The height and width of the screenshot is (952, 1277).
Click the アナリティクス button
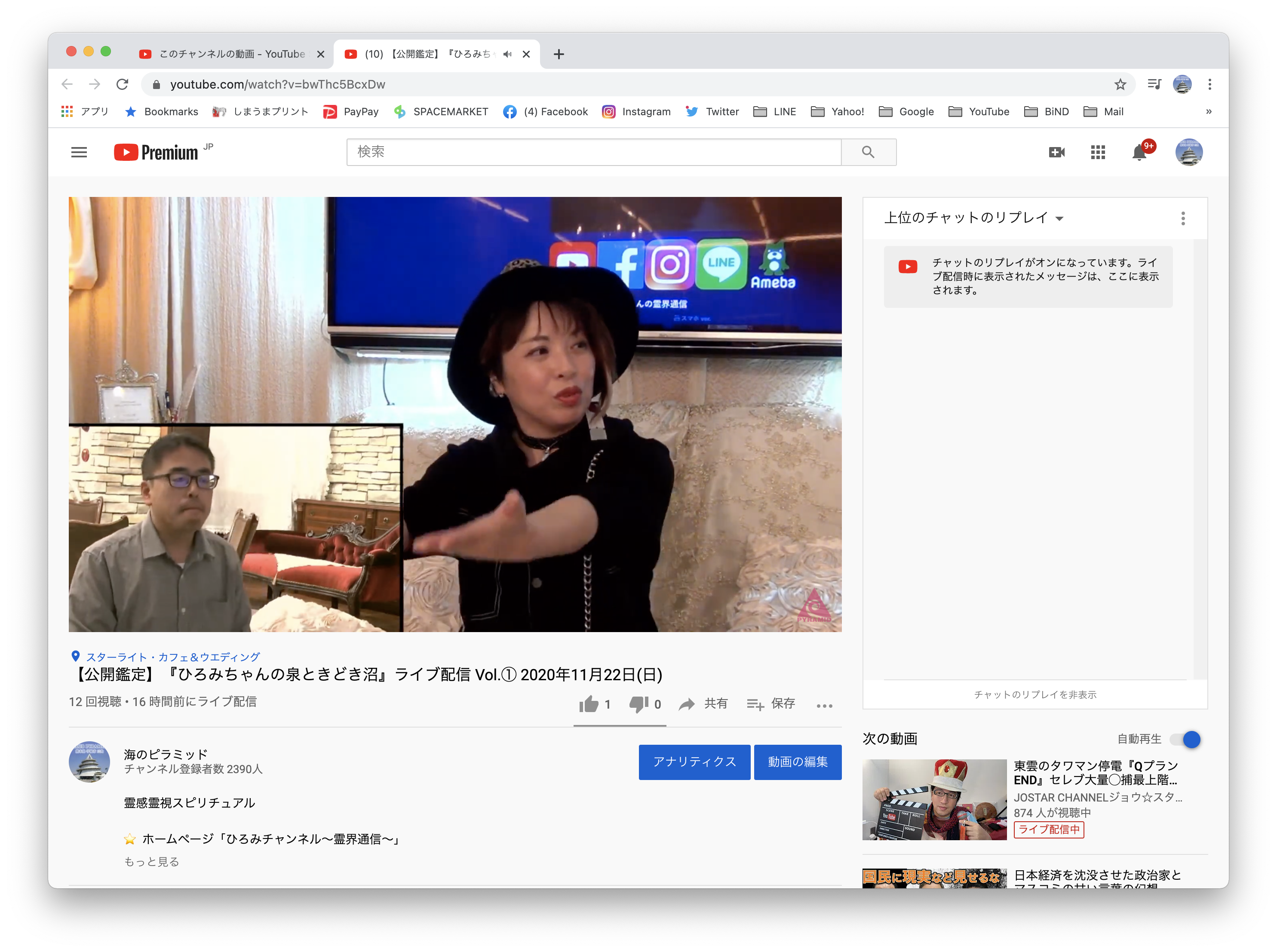[x=694, y=762]
